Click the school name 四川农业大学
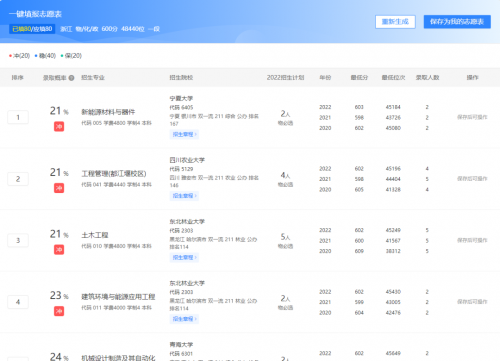Image resolution: width=500 pixels, height=361 pixels. (x=187, y=160)
